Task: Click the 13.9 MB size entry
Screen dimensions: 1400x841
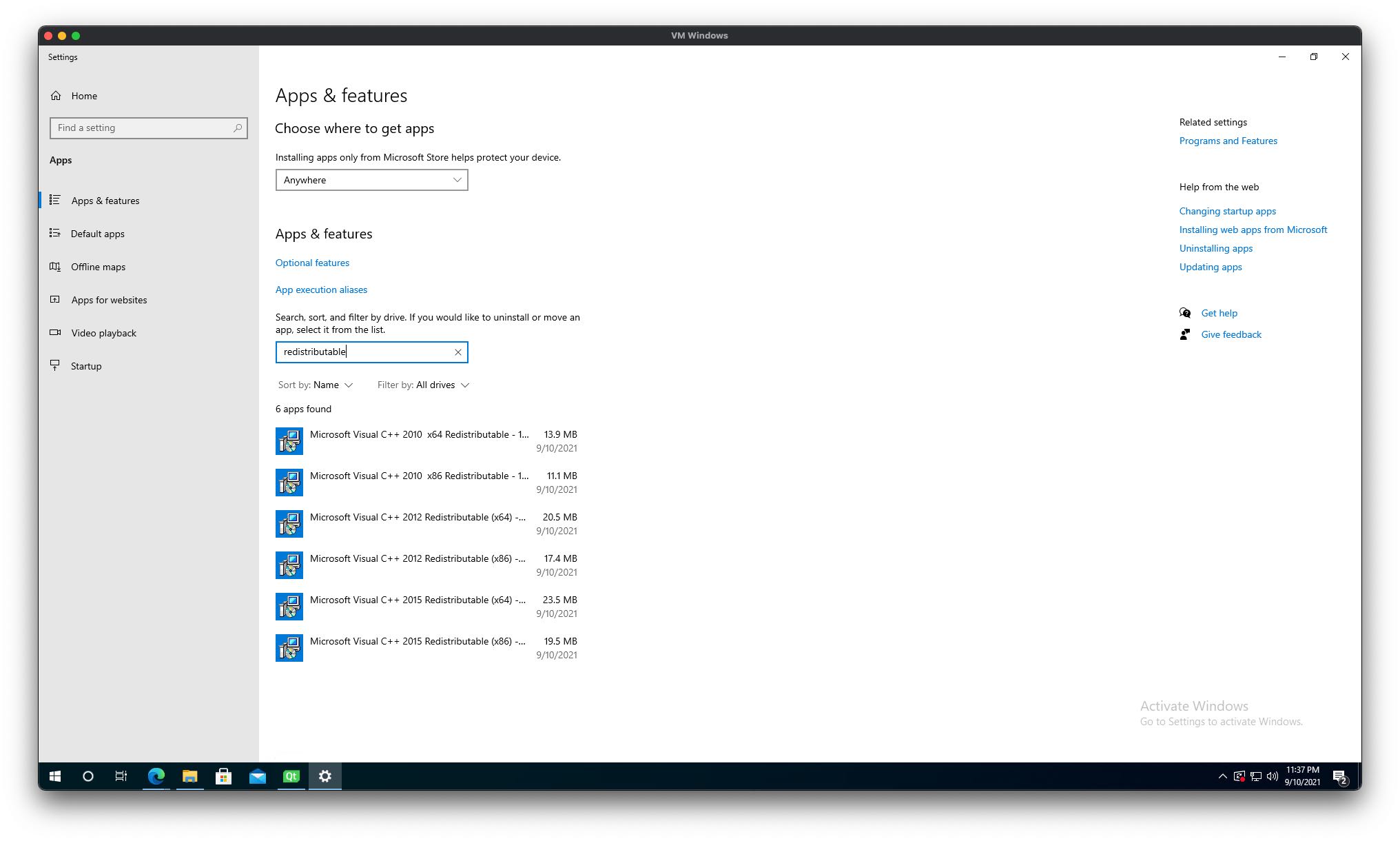Action: (x=560, y=434)
